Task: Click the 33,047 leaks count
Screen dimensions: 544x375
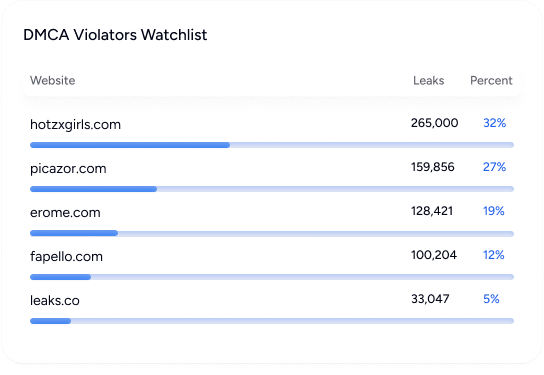Action: [x=430, y=299]
